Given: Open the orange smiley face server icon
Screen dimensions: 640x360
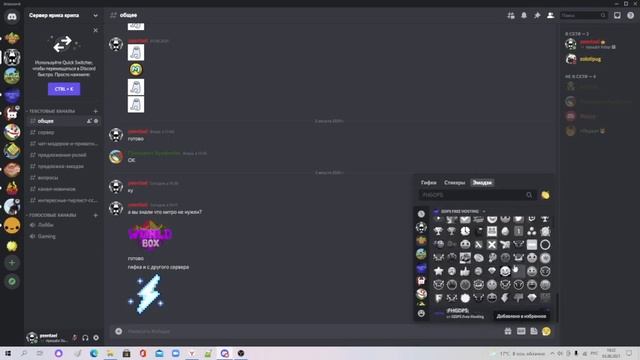Looking at the screenshot, I should point(12,225).
